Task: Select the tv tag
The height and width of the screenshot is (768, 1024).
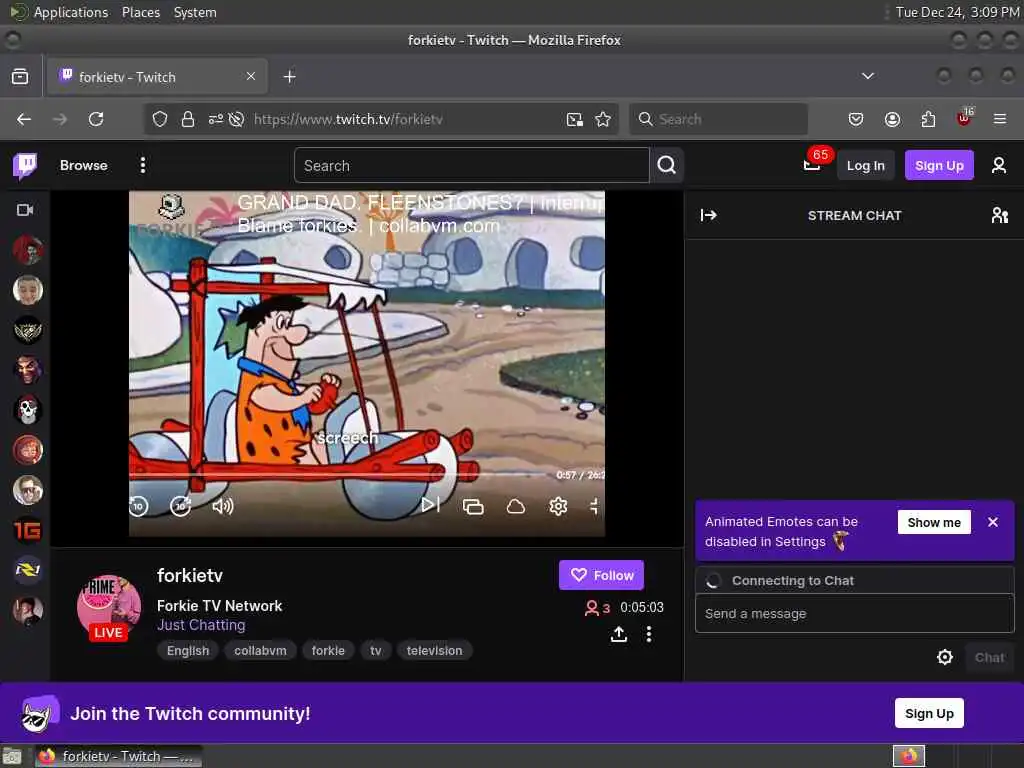Action: pyautogui.click(x=376, y=650)
